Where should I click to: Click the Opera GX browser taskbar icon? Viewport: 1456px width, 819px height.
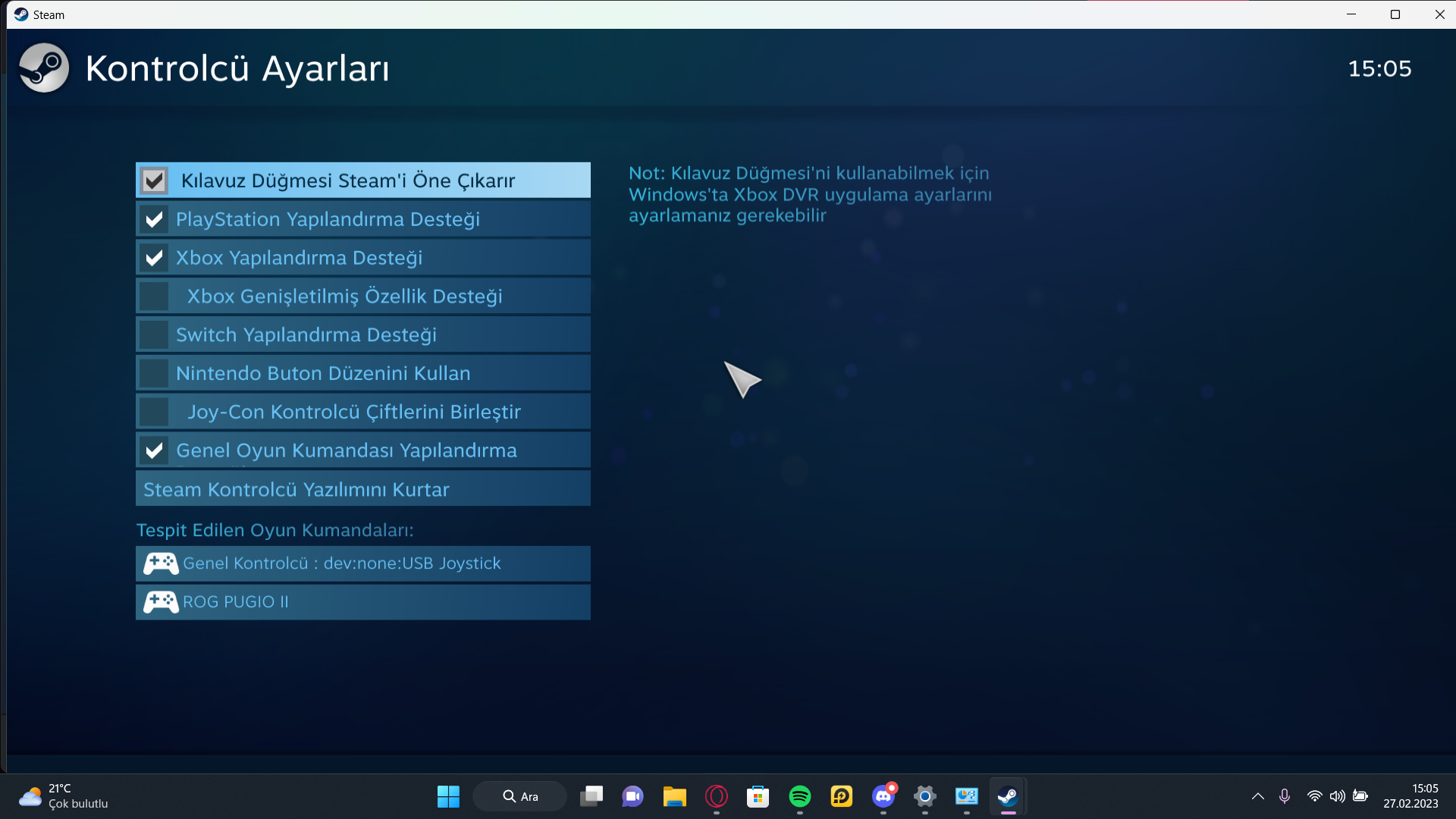(x=716, y=796)
